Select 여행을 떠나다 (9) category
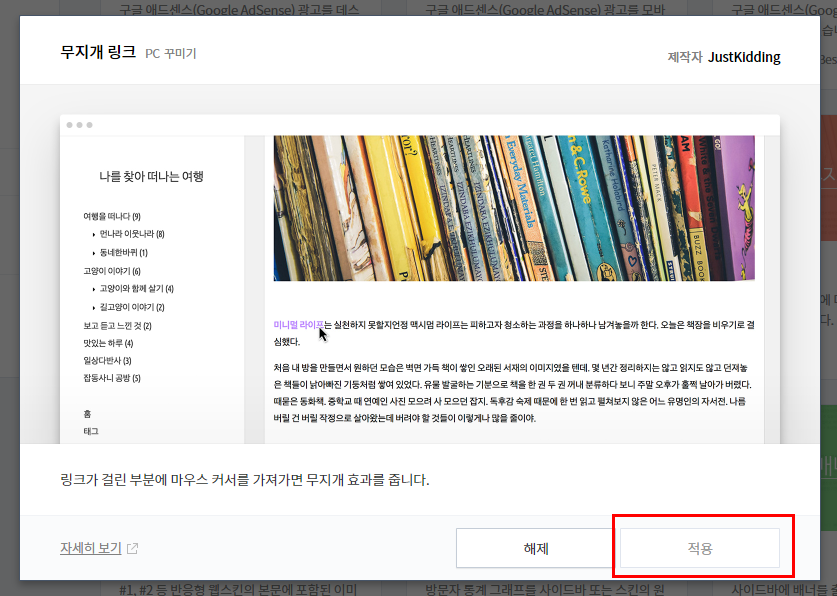Screen dimensions: 837x596 (x=112, y=216)
